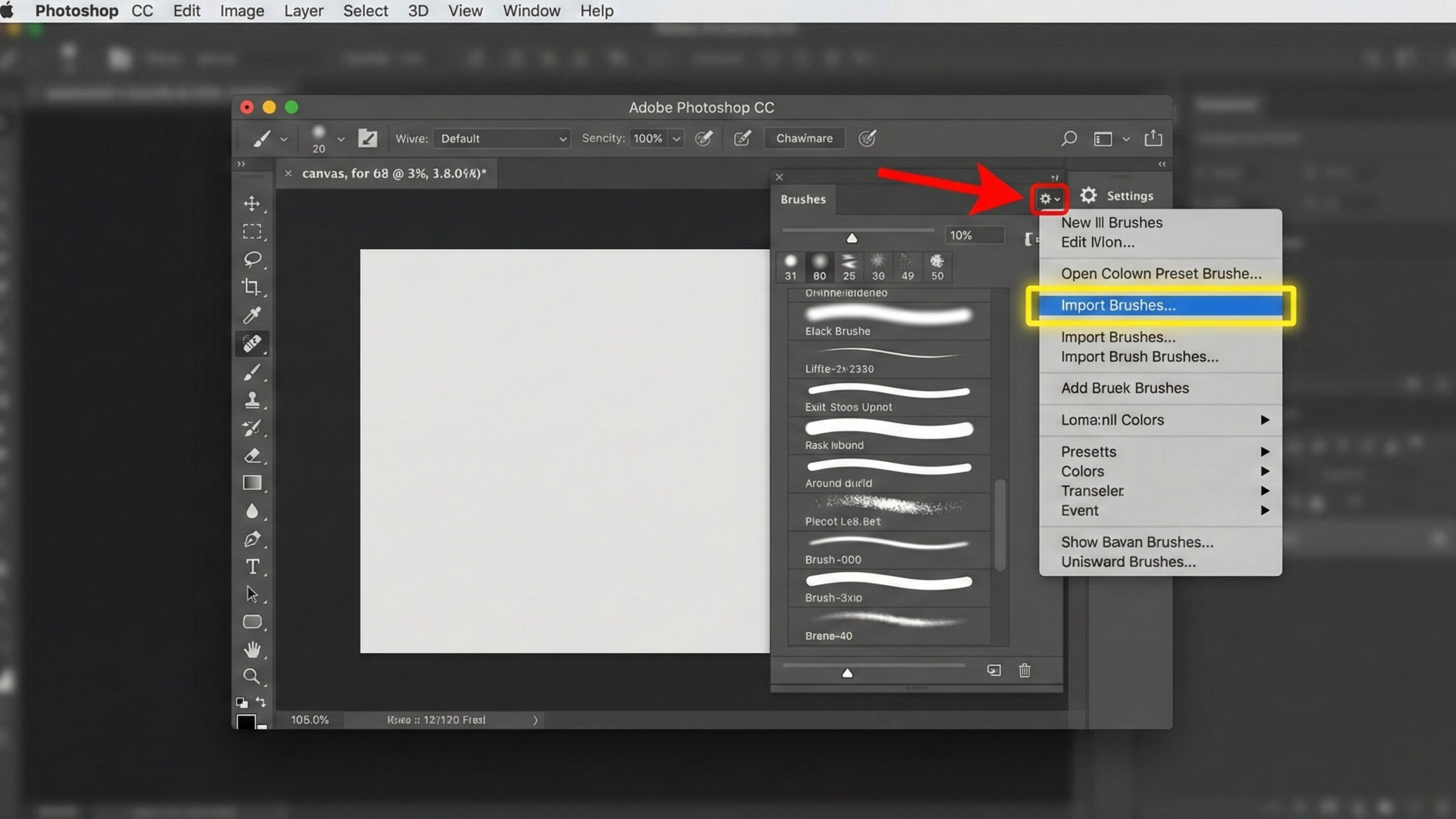Image resolution: width=1456 pixels, height=819 pixels.
Task: Adjust the brush size slider handle
Action: (851, 238)
